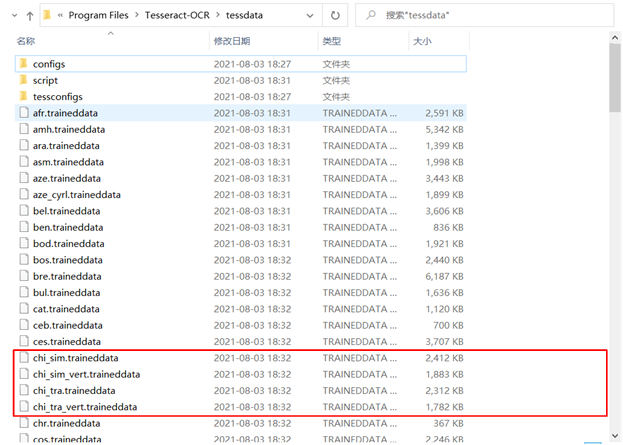Click the configs folder name
623x445 pixels.
click(x=49, y=64)
